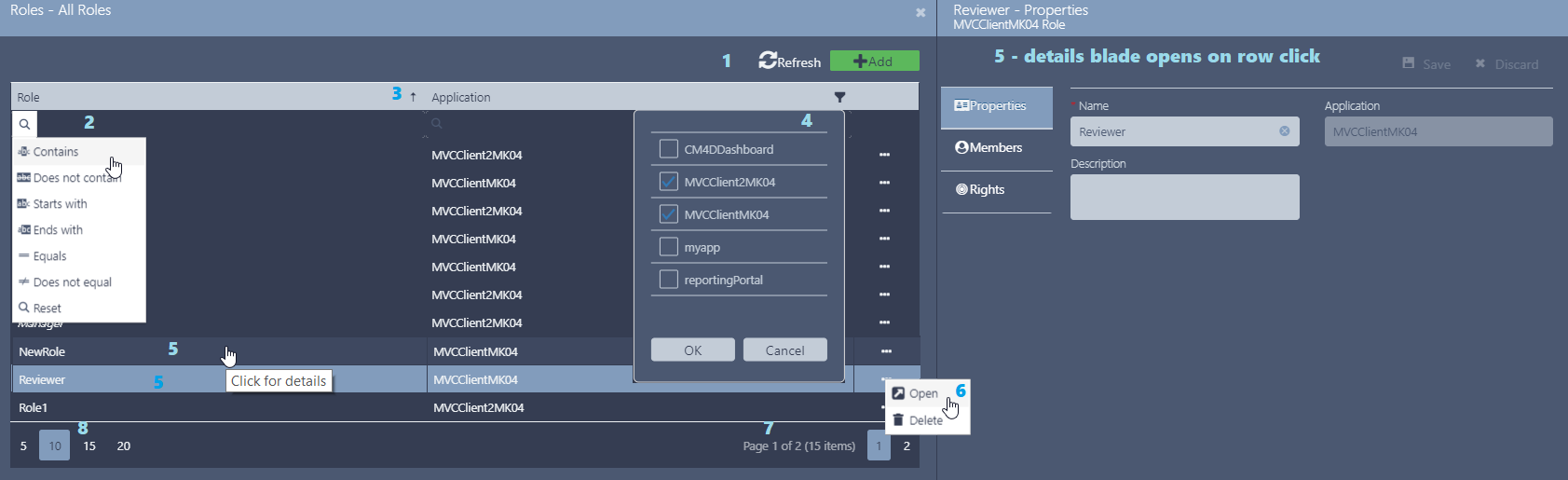
Task: Go to page 2 of results
Action: pyautogui.click(x=907, y=446)
